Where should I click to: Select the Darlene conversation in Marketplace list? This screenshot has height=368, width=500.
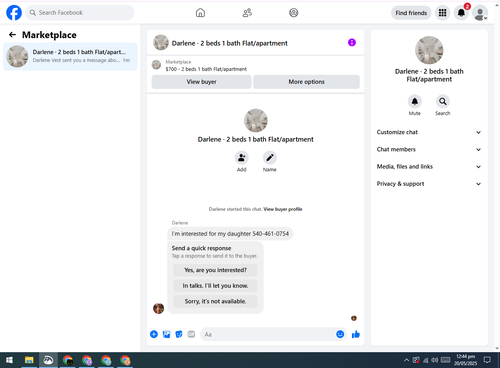[x=70, y=56]
